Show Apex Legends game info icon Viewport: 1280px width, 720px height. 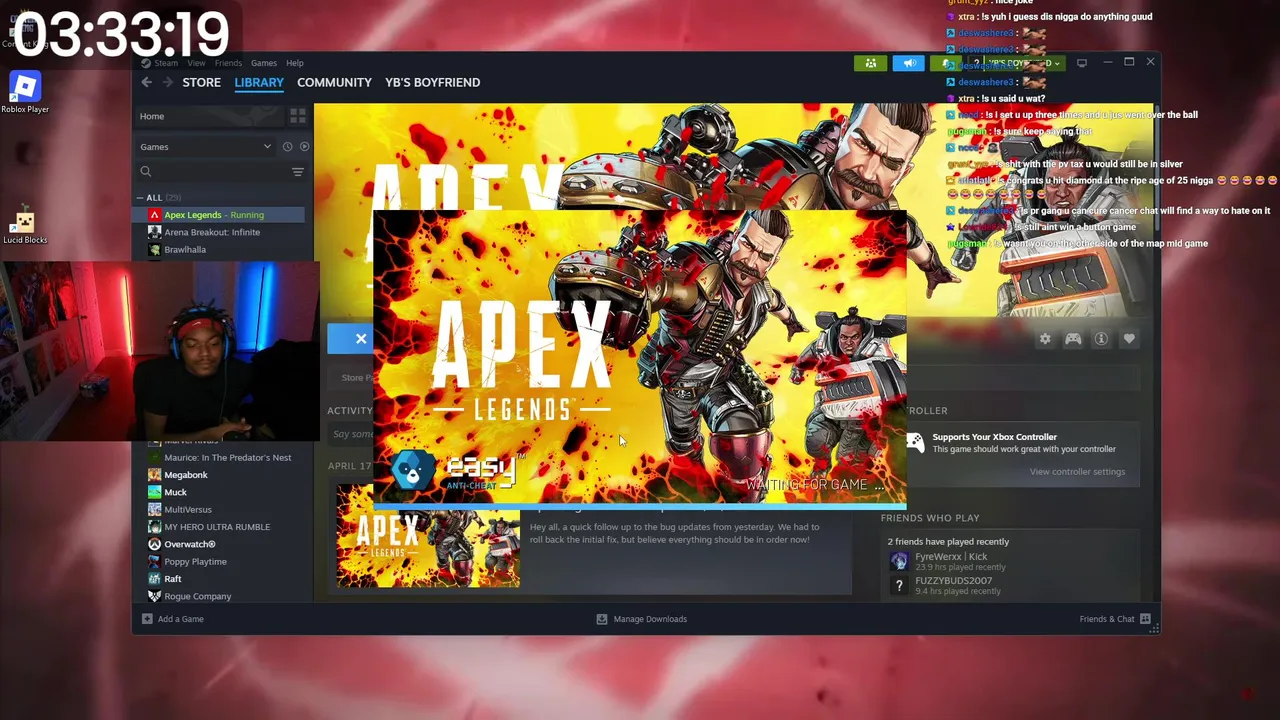click(x=1101, y=339)
